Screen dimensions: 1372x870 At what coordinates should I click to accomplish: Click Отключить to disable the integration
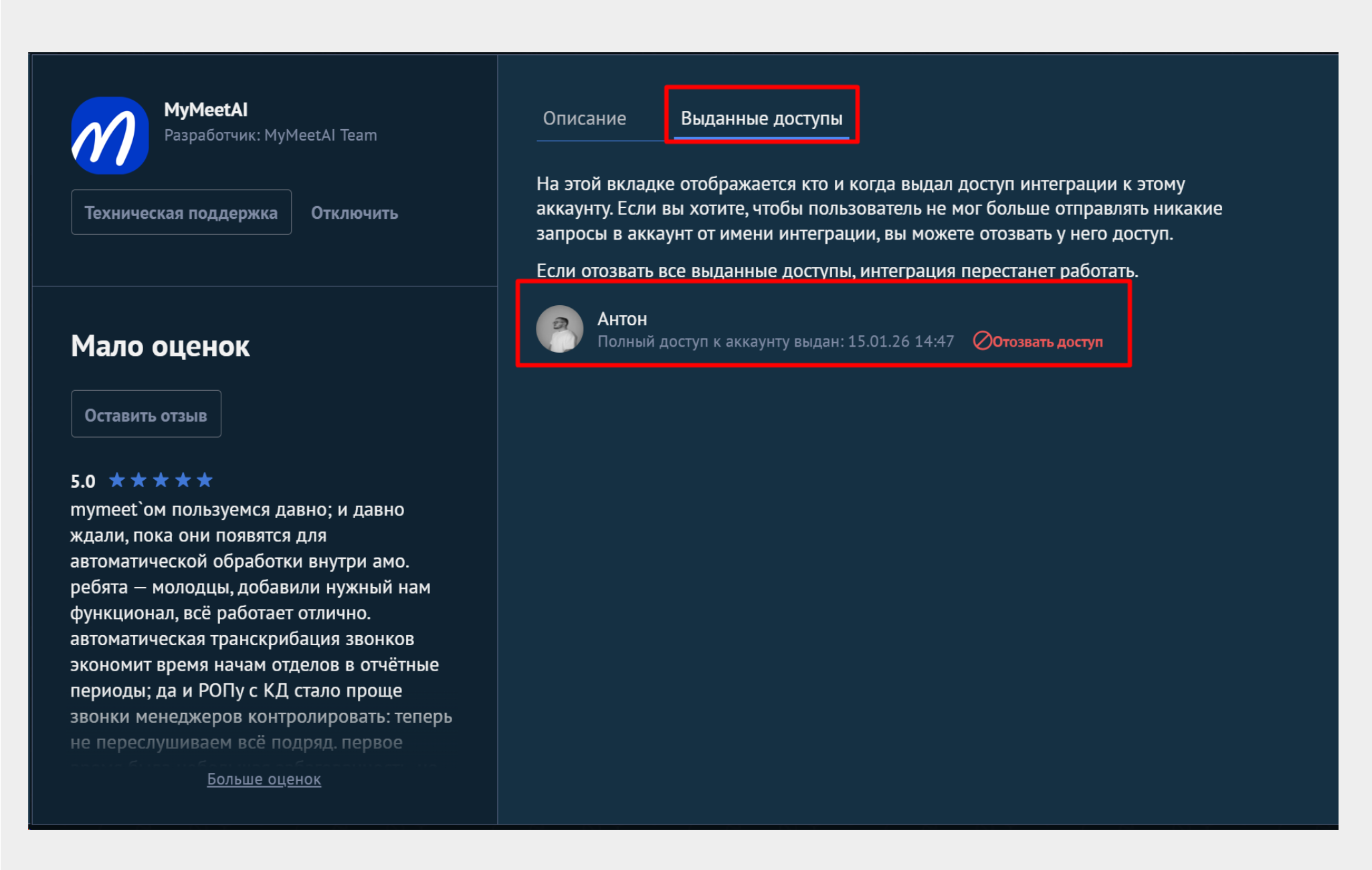355,213
